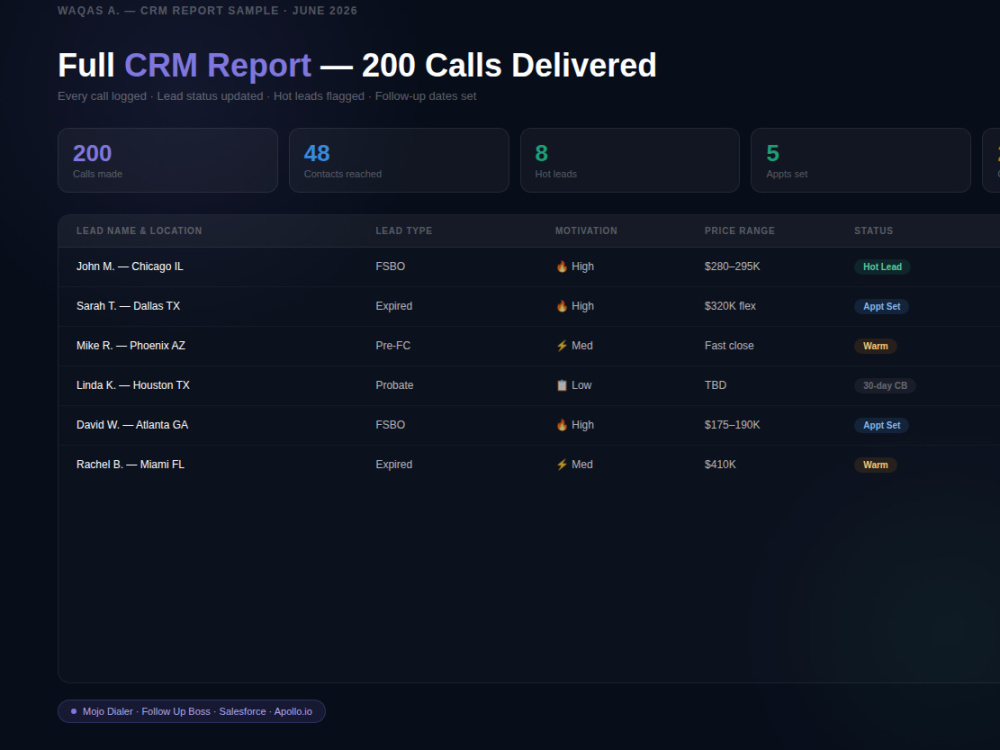Click the Motivation column header
This screenshot has width=1000, height=750.
(586, 231)
